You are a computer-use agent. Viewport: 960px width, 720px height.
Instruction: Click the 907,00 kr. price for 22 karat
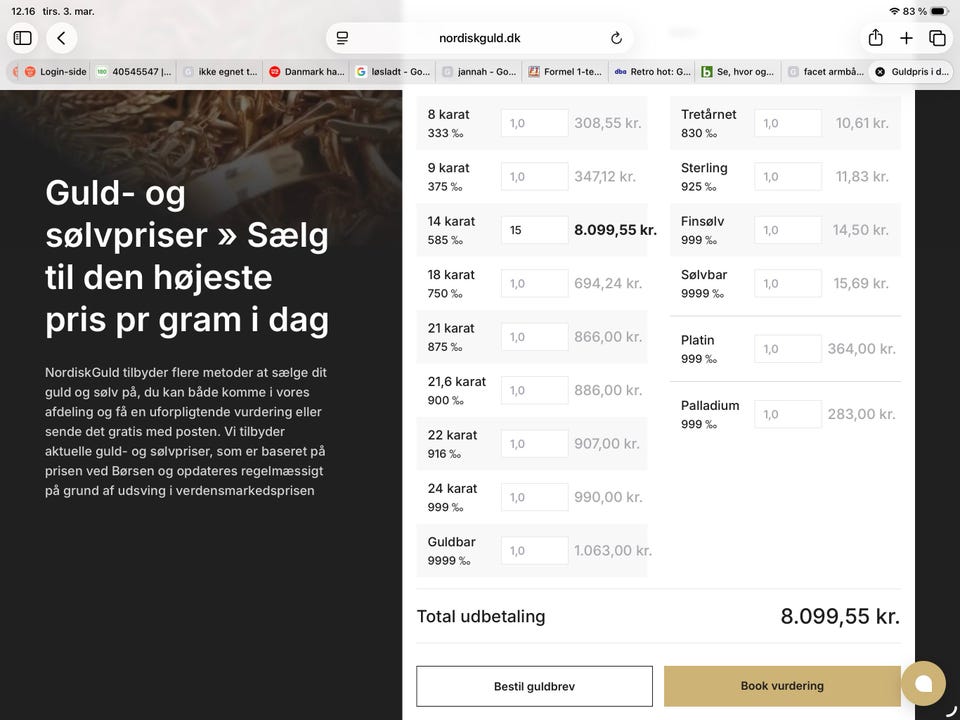pyautogui.click(x=607, y=444)
